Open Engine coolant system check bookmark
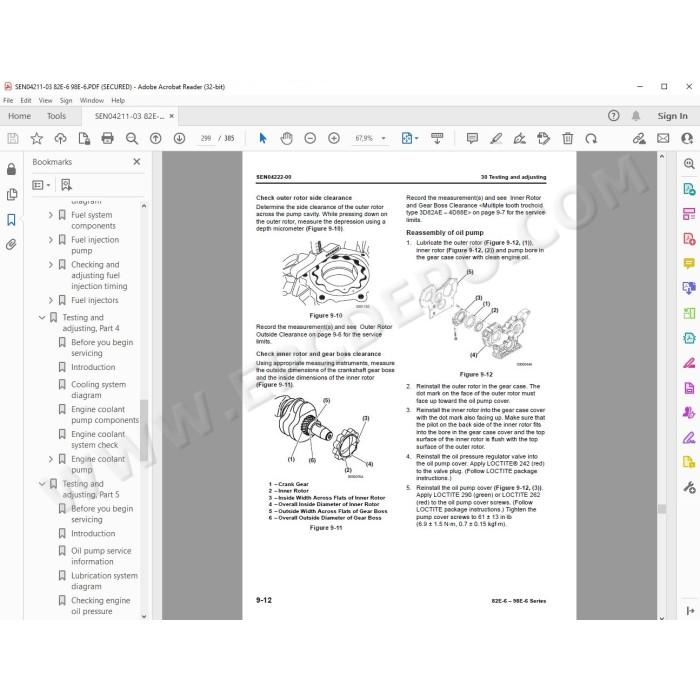 [x=98, y=440]
